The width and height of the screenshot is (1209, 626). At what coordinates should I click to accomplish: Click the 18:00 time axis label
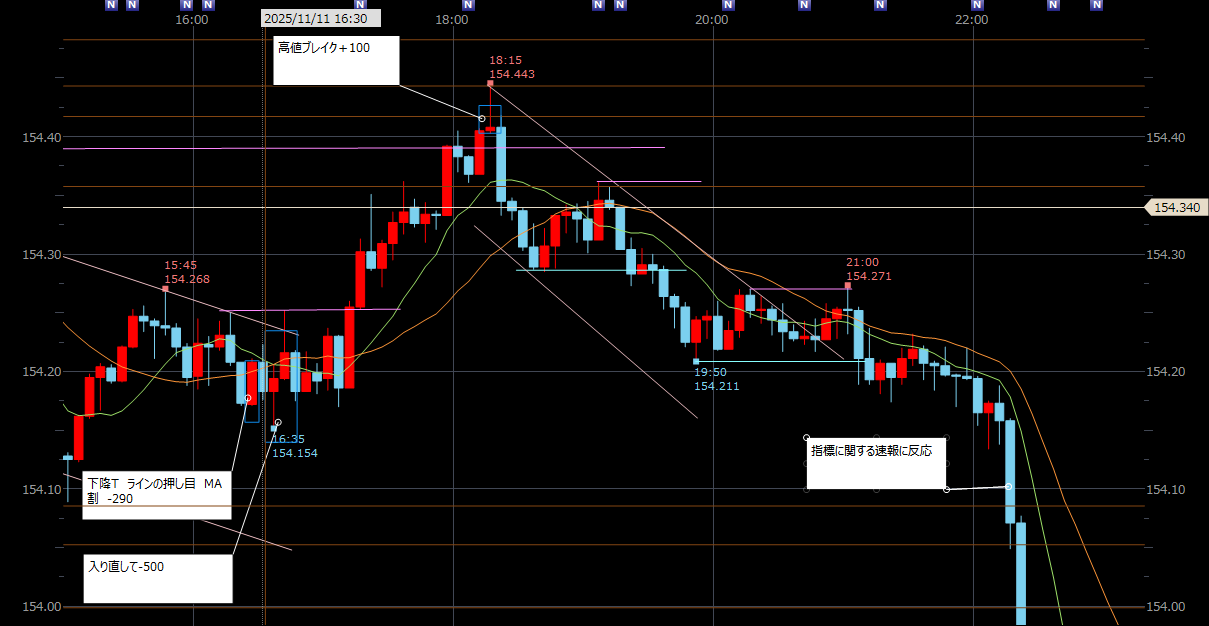[452, 19]
